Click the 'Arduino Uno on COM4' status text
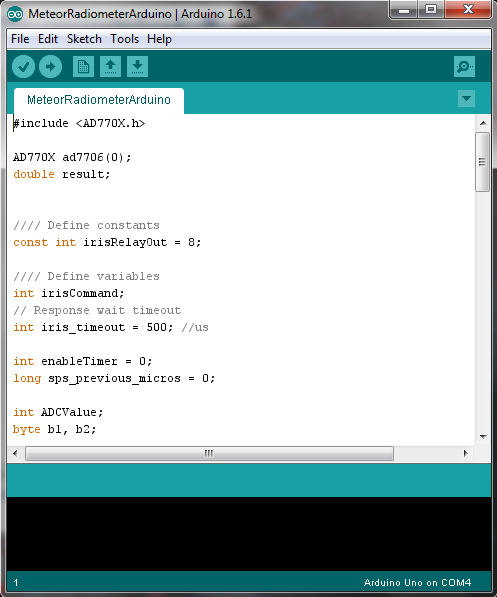The image size is (497, 597). 417,583
